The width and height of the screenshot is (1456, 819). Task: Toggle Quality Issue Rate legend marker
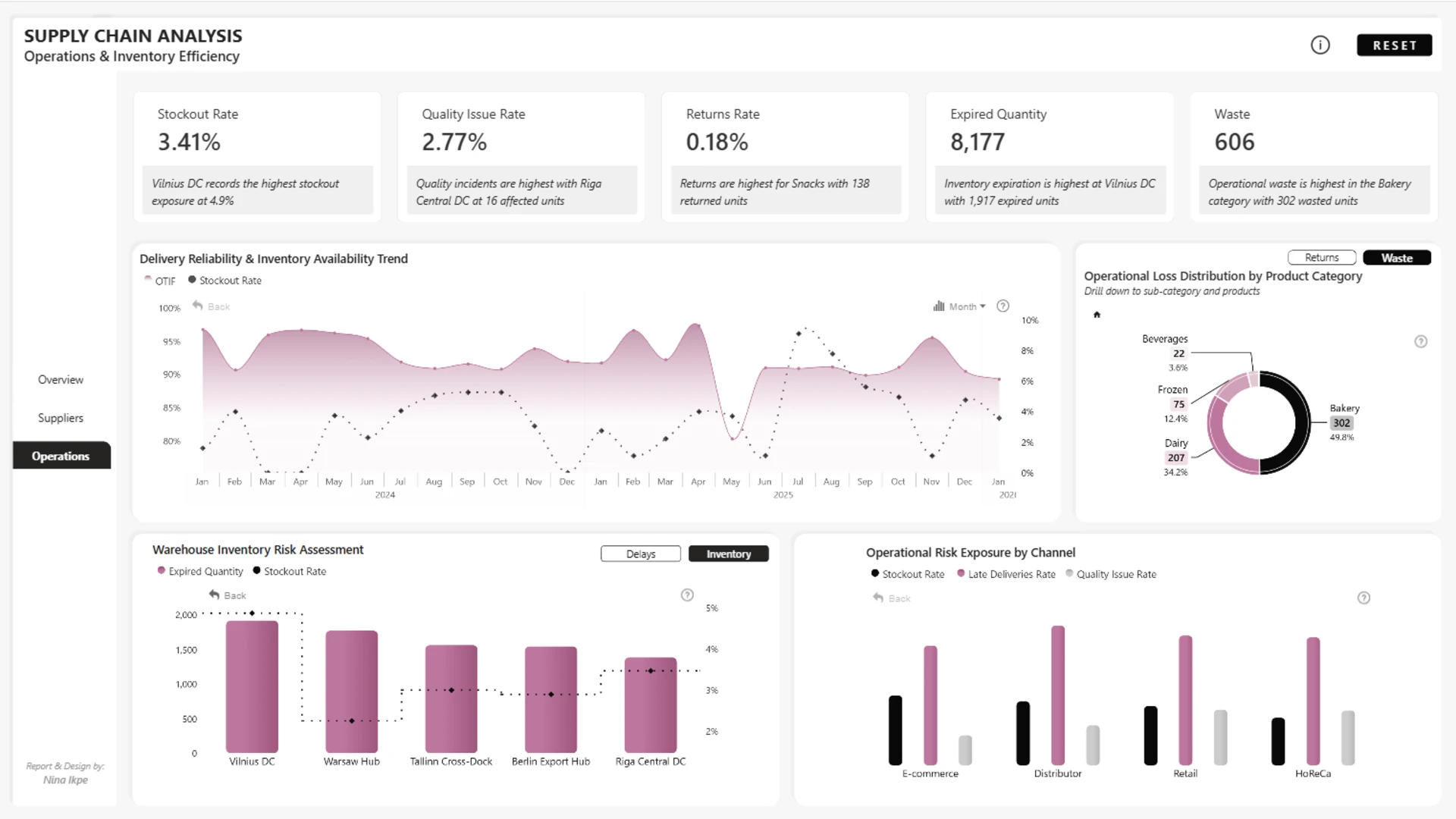(x=1069, y=573)
